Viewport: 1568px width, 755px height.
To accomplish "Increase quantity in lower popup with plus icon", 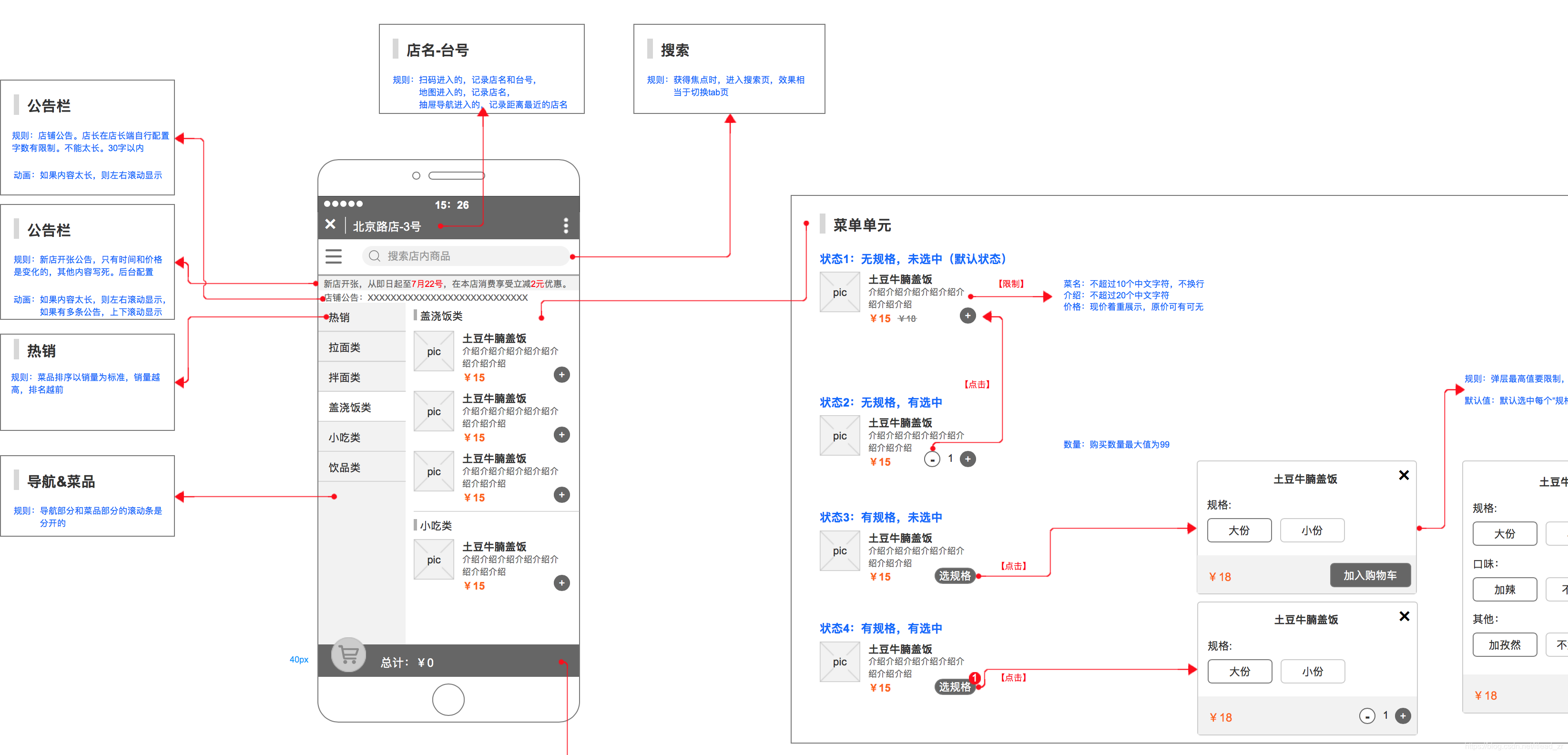I will point(1403,716).
